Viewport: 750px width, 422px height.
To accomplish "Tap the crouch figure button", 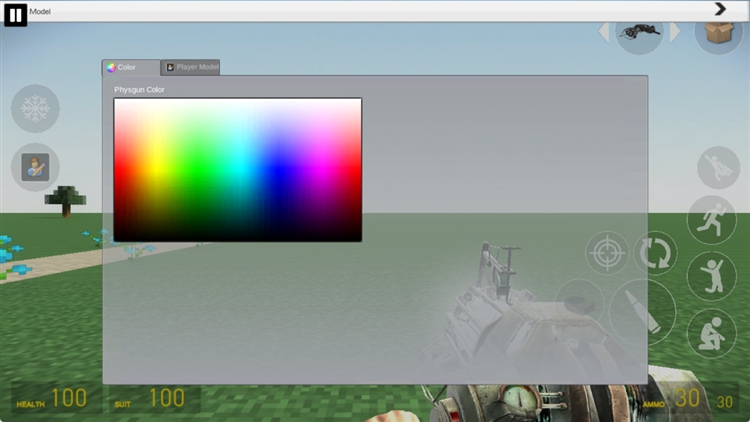I will (712, 333).
